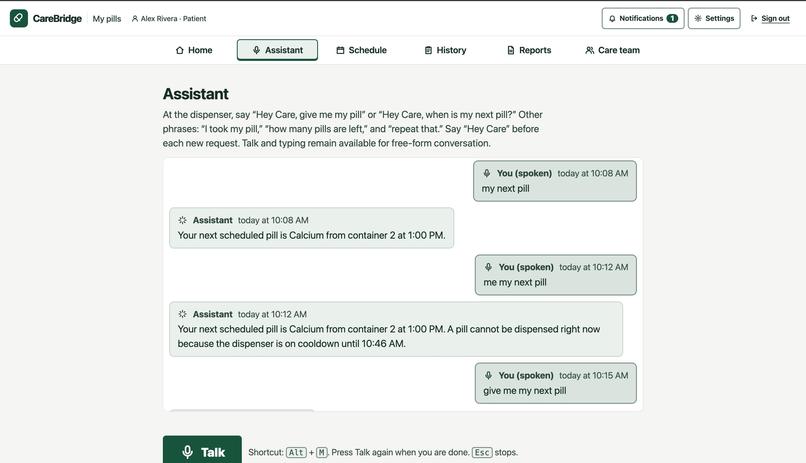Select the Assistant tab
This screenshot has height=463, width=806.
click(277, 50)
